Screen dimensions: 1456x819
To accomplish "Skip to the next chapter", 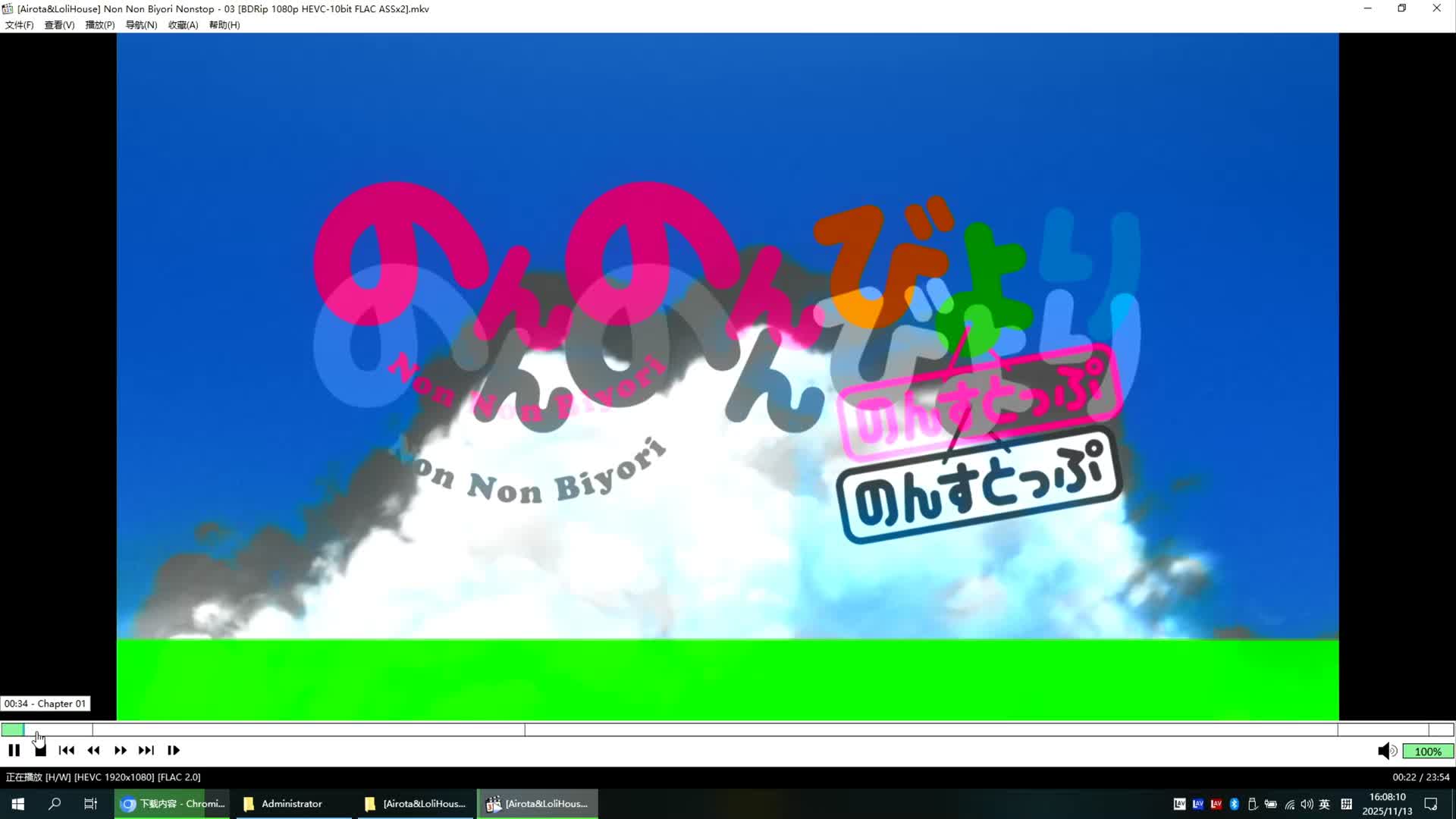I will pos(146,751).
